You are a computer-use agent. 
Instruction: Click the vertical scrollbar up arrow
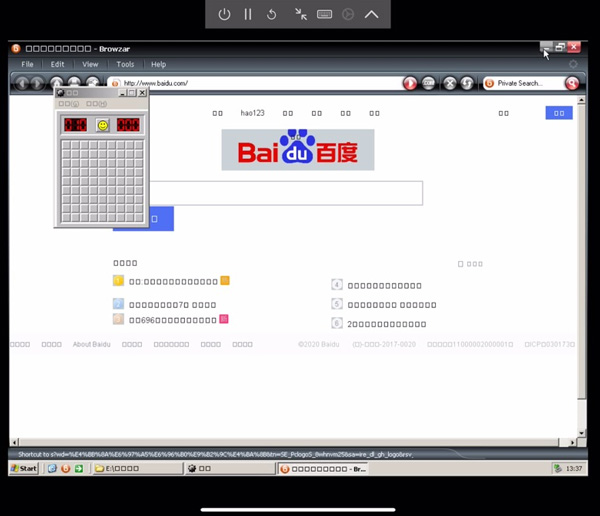(582, 100)
